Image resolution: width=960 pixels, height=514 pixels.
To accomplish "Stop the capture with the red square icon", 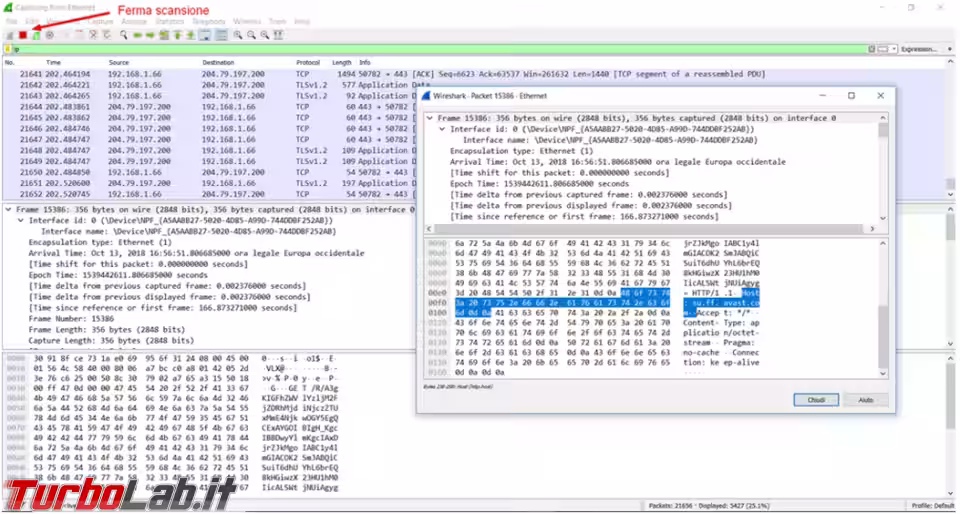I will [x=22, y=34].
